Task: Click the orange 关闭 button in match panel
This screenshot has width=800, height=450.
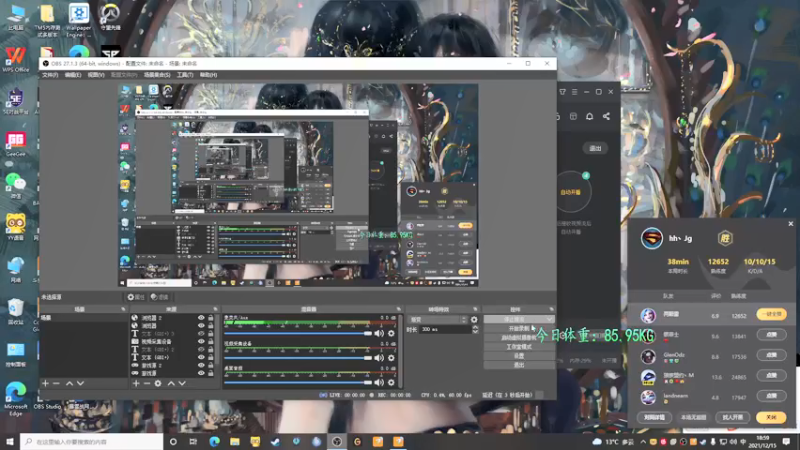Action: click(x=770, y=416)
